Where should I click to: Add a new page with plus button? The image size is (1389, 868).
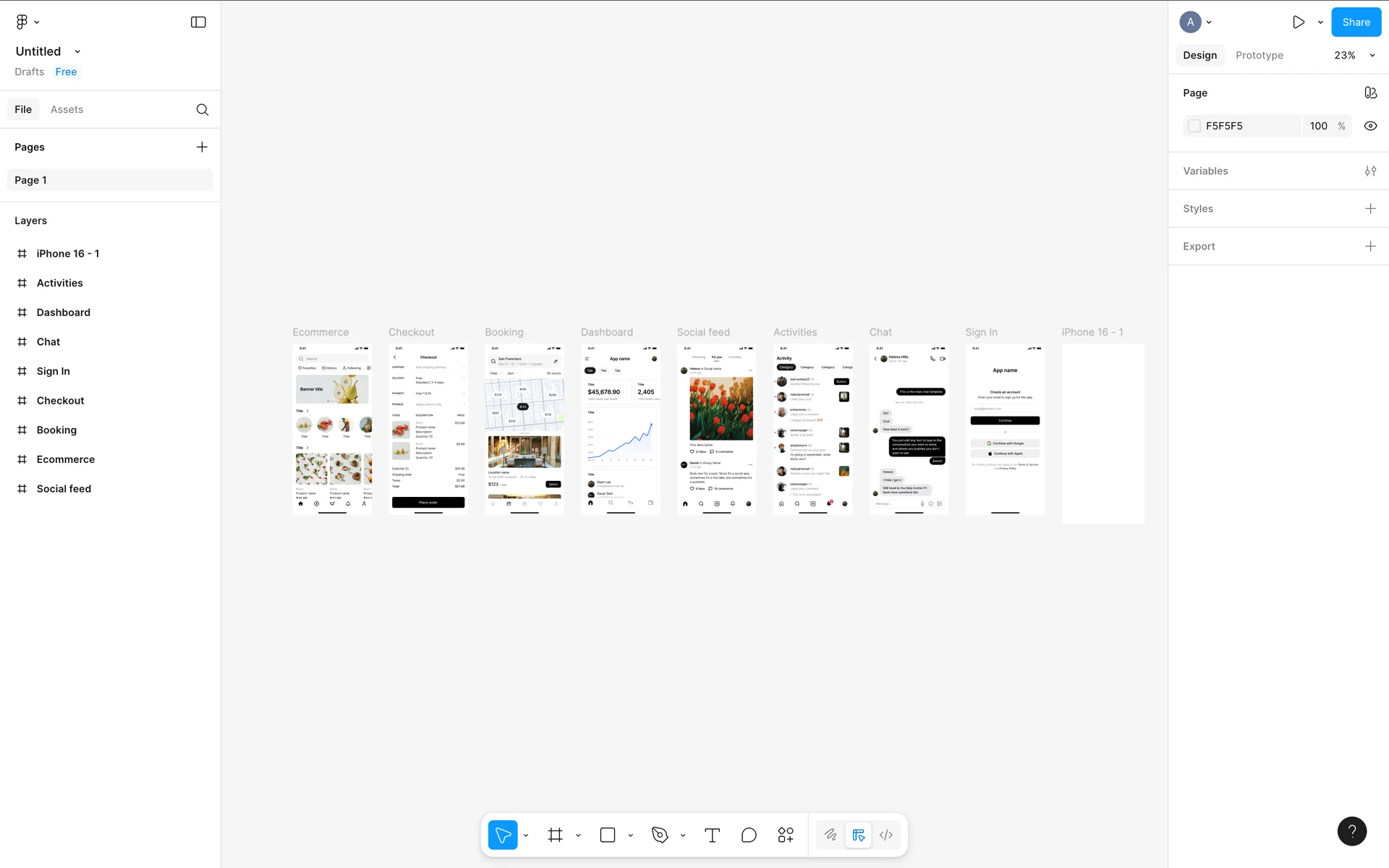click(202, 147)
